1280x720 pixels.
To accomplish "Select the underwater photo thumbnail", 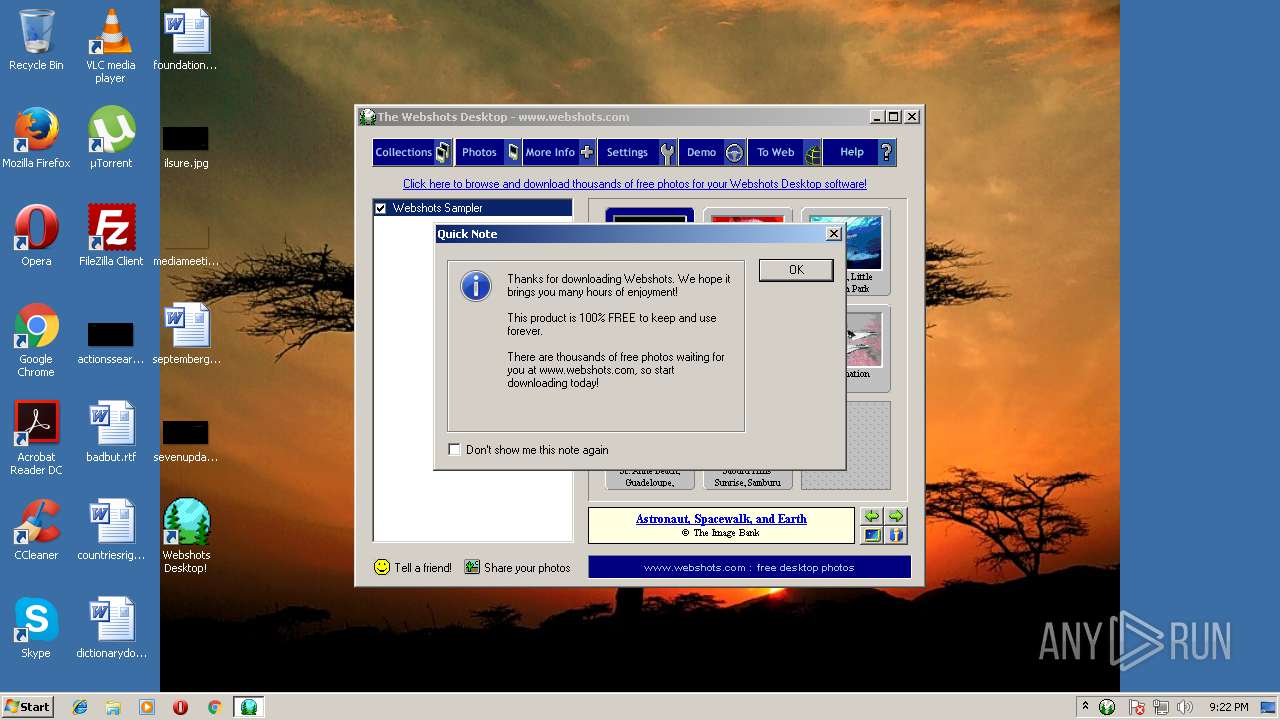I will point(845,250).
